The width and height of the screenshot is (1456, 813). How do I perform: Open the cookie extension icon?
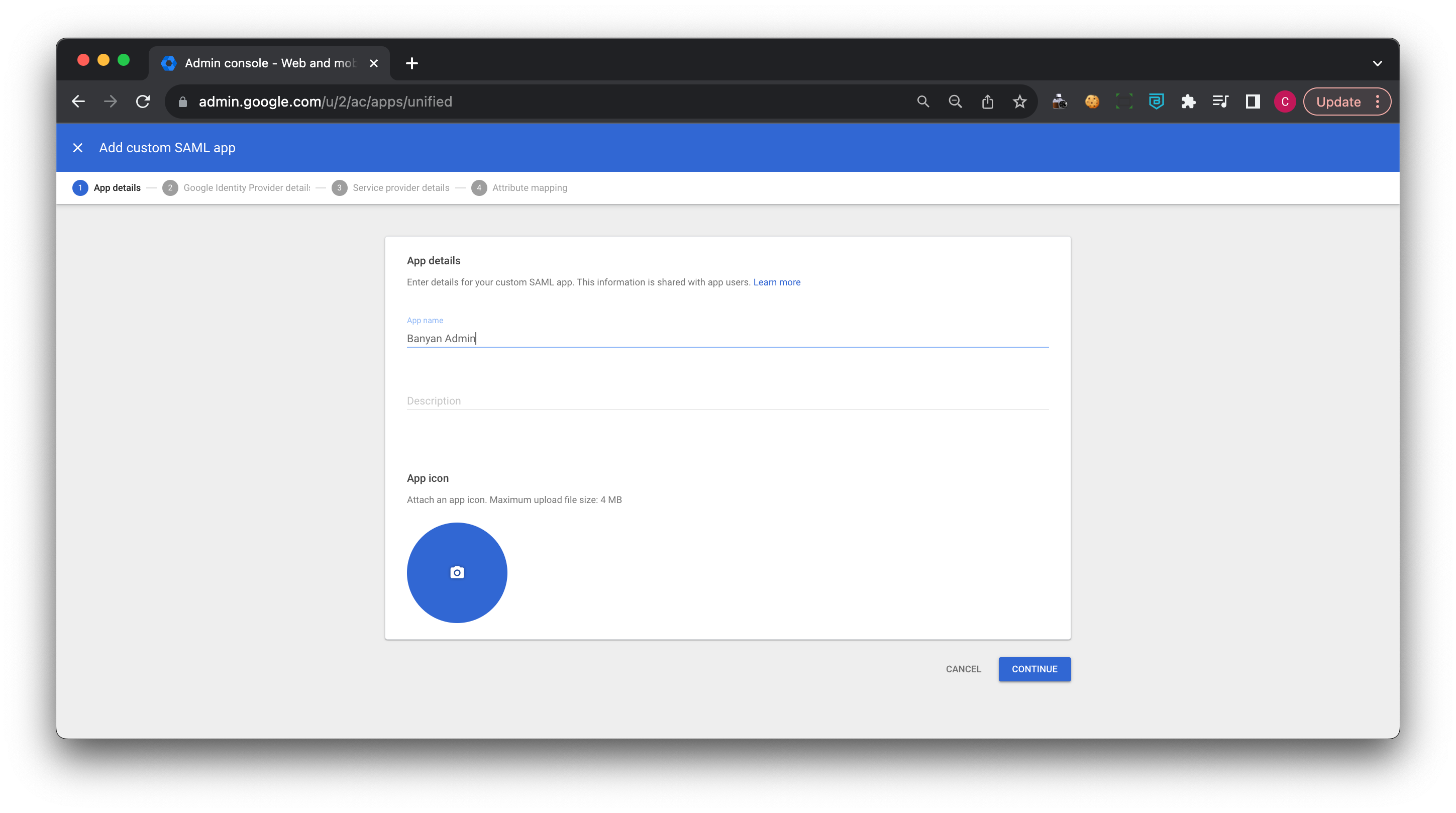click(1091, 102)
